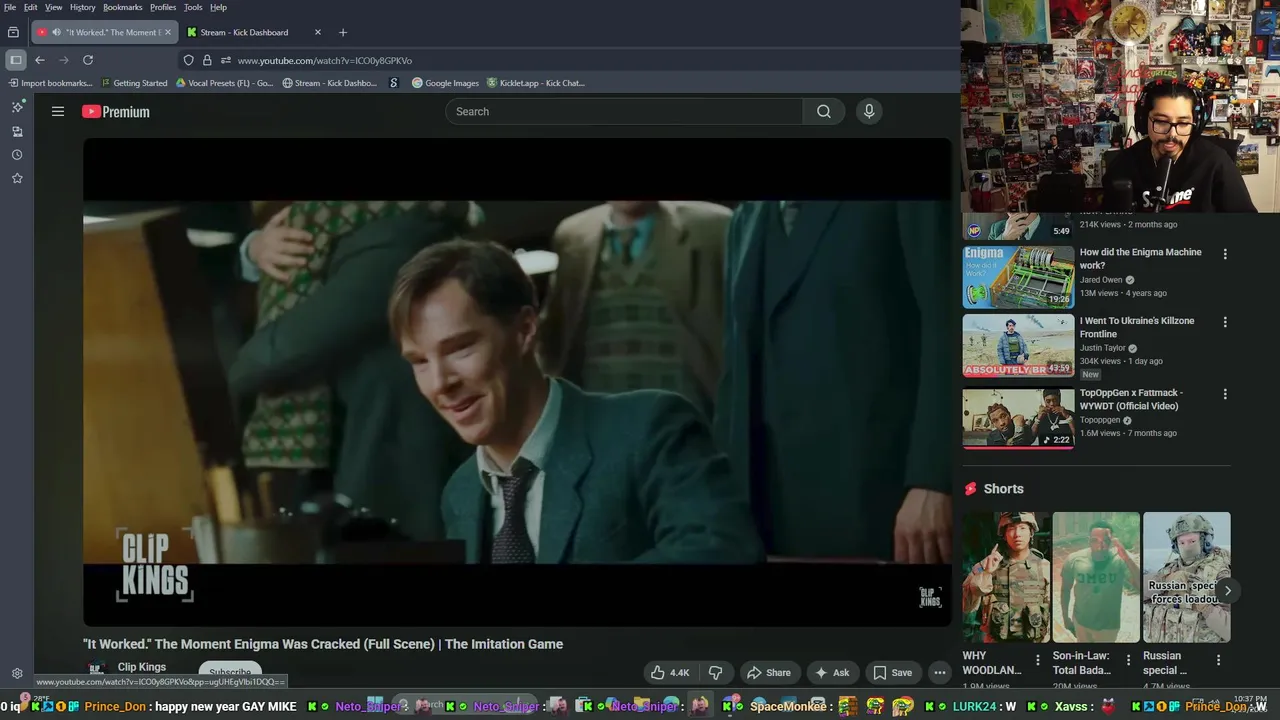The height and width of the screenshot is (720, 1280).
Task: Close the "It Worked." YouTube tab
Action: [167, 32]
